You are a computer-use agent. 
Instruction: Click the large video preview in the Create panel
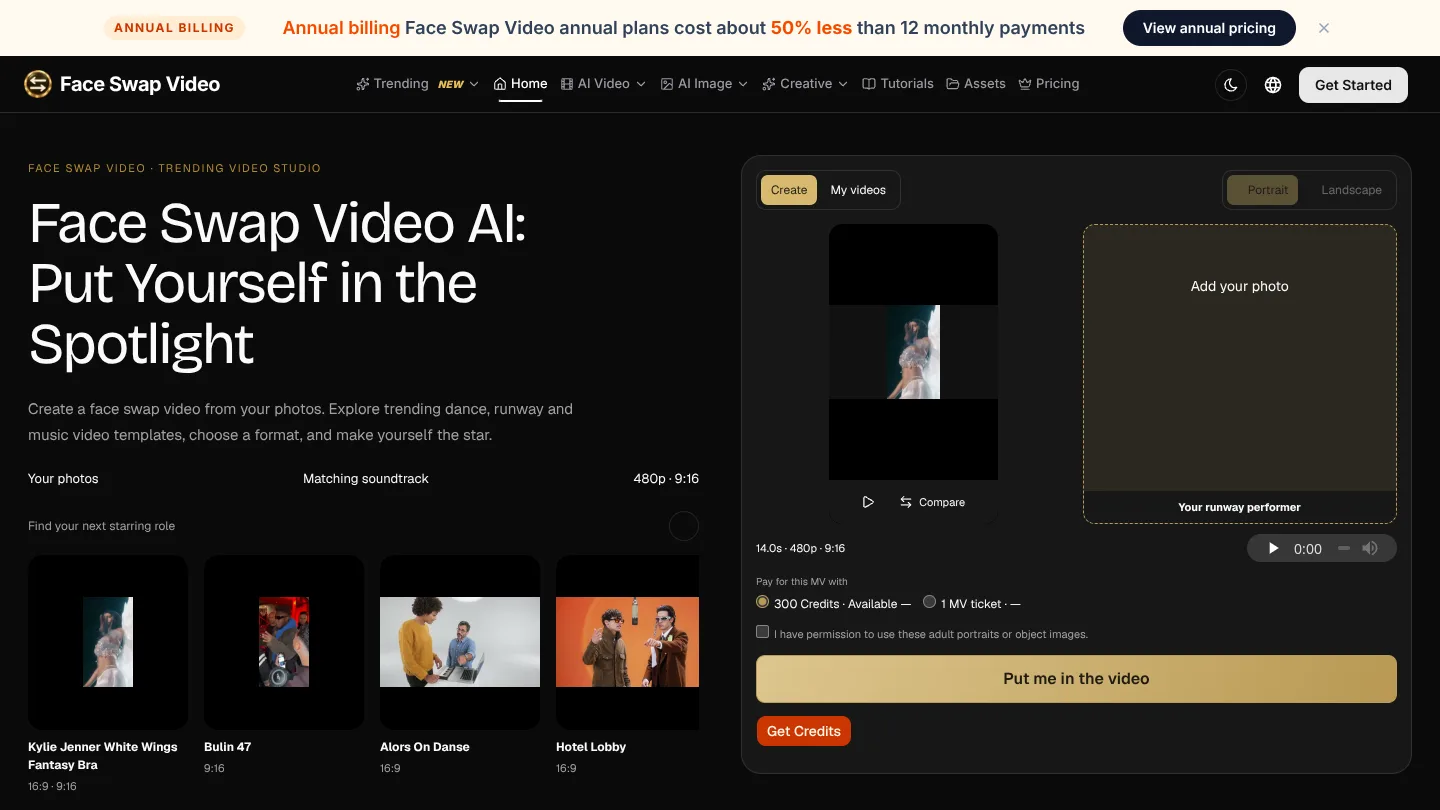[913, 352]
